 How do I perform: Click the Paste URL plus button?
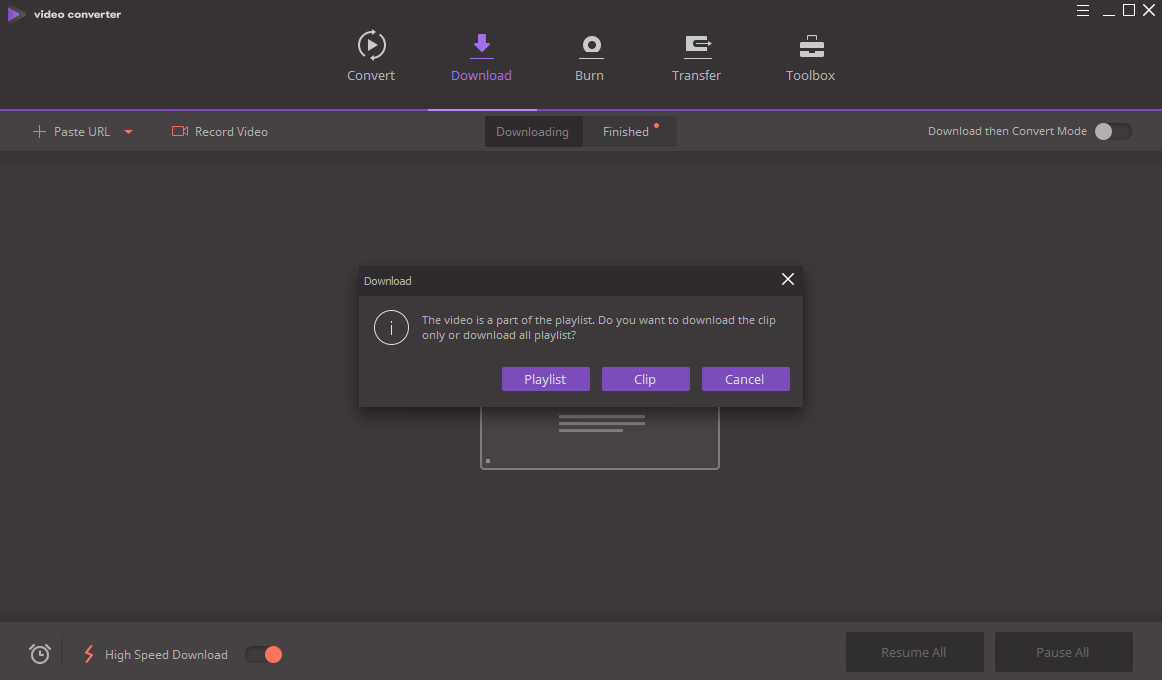39,131
